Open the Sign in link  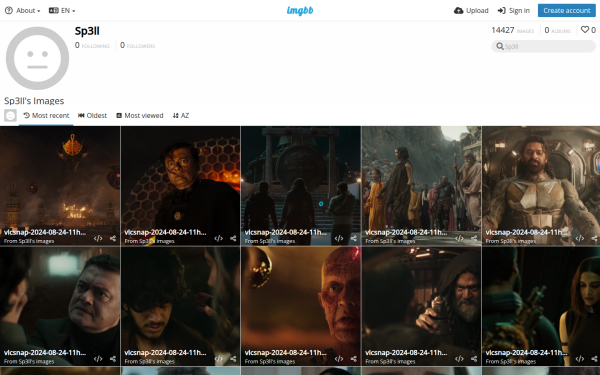[x=514, y=11]
